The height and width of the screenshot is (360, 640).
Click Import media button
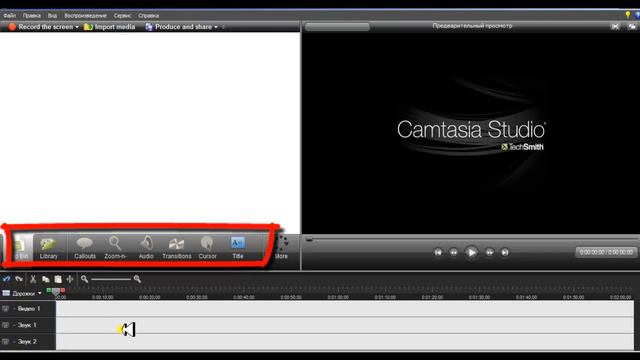pyautogui.click(x=109, y=27)
